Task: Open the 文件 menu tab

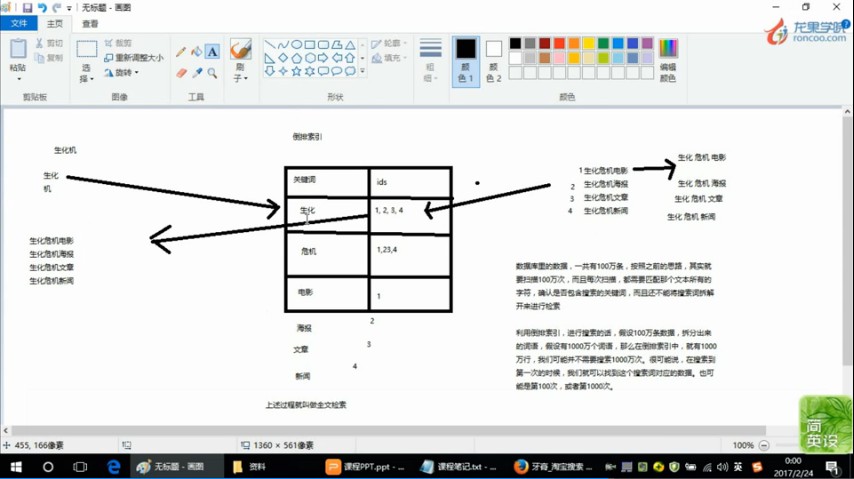Action: tap(19, 23)
